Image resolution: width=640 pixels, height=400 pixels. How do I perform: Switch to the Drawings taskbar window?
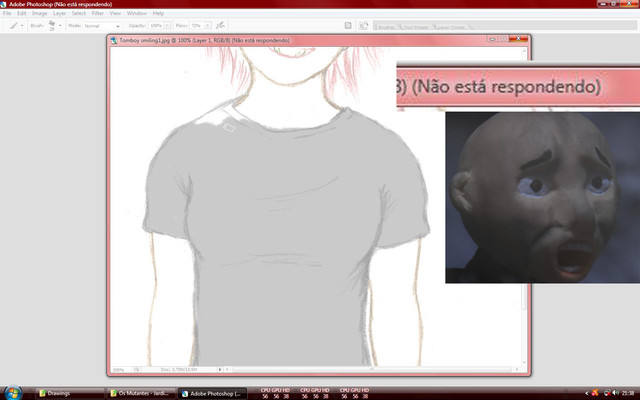(69, 393)
